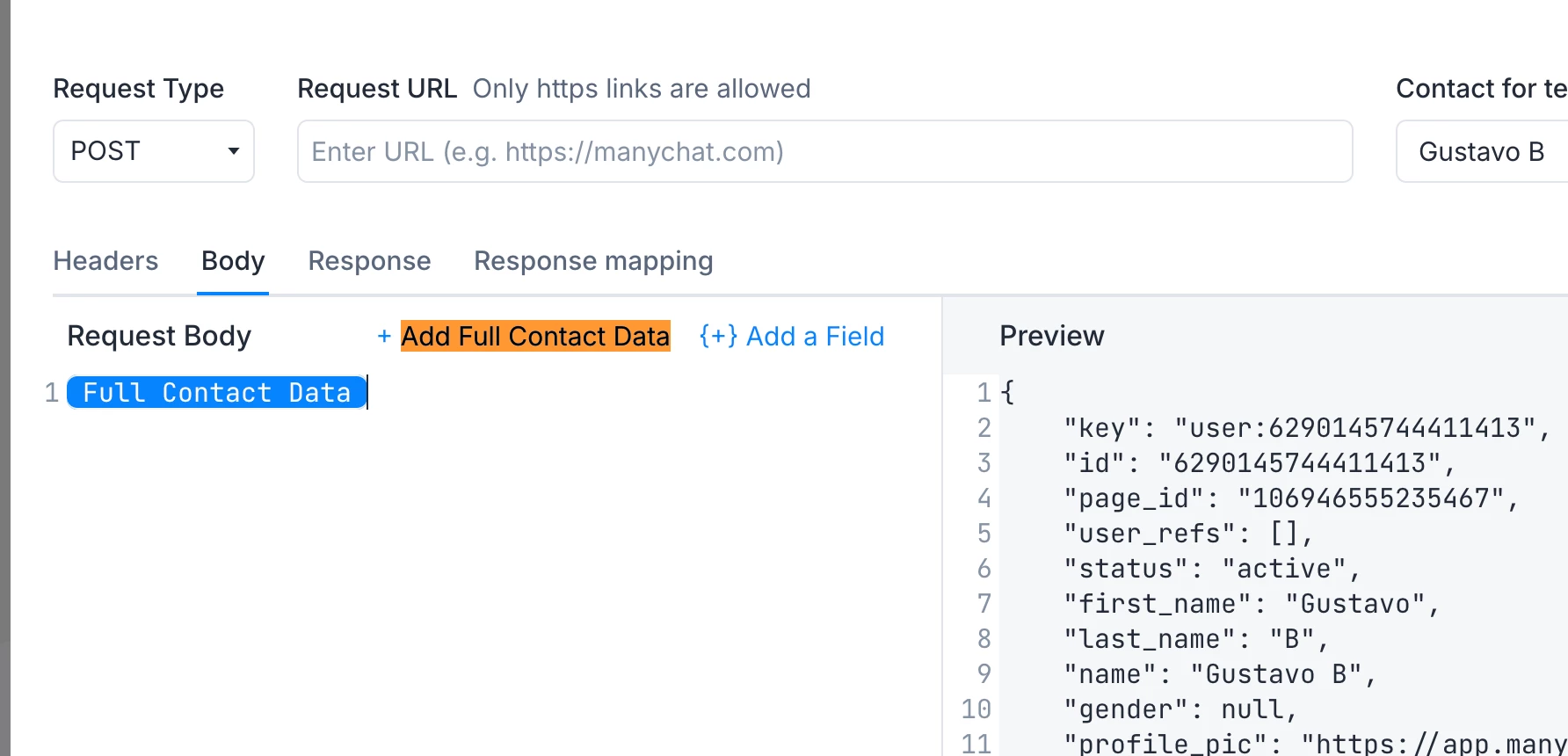Click line number 1 in Request Body editor

tap(52, 392)
